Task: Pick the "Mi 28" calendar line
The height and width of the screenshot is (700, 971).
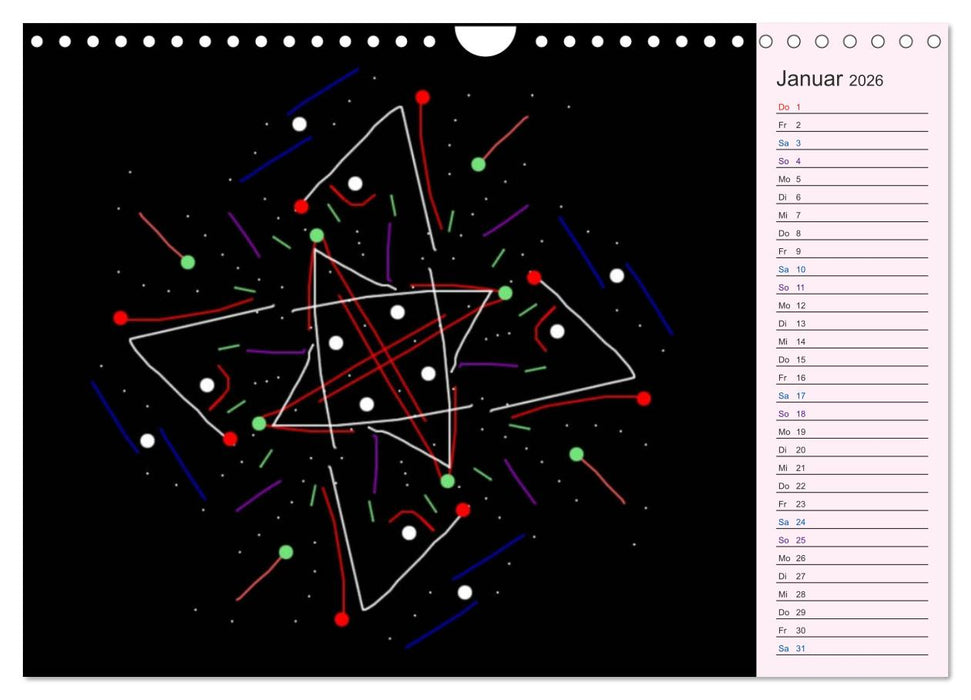Action: (x=852, y=594)
